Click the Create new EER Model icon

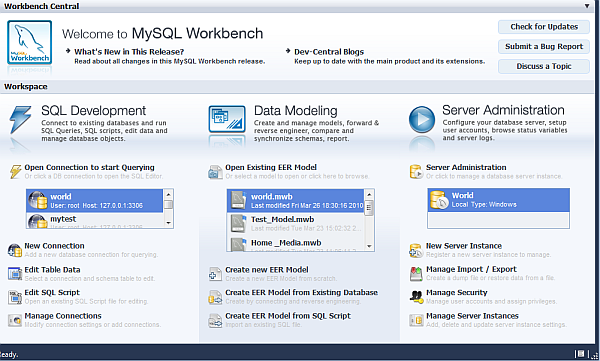(x=215, y=274)
